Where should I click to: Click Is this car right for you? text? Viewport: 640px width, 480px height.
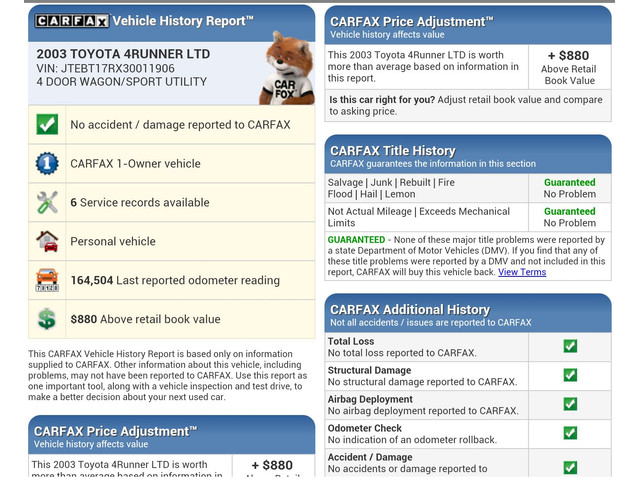[382, 100]
